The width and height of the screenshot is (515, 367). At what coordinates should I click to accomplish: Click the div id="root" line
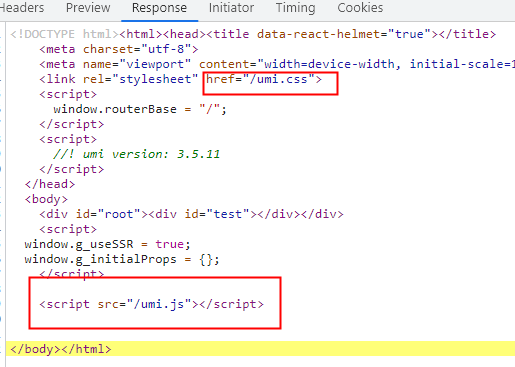191,214
